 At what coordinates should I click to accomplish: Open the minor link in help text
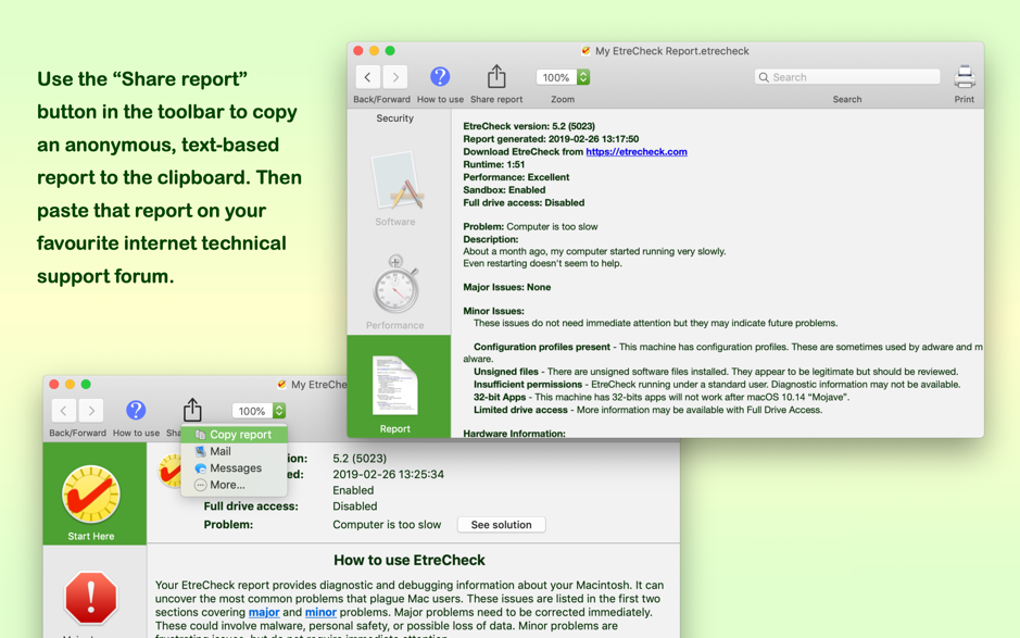point(321,612)
